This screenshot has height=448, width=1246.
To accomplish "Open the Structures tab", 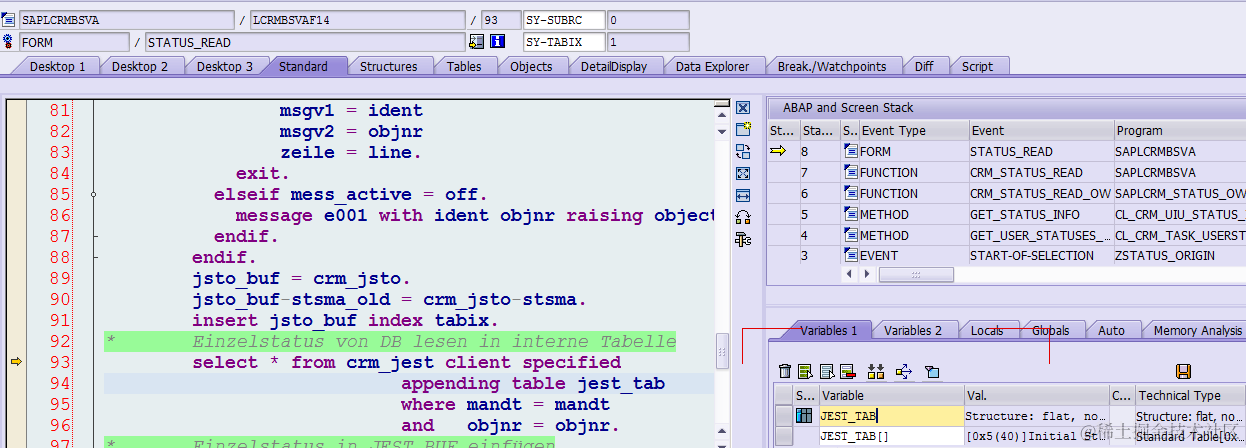I will click(x=389, y=66).
